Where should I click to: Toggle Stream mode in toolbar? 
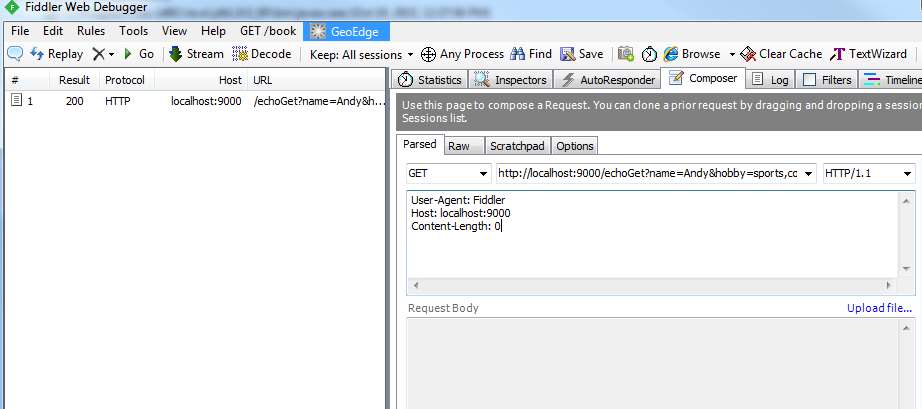[x=196, y=54]
